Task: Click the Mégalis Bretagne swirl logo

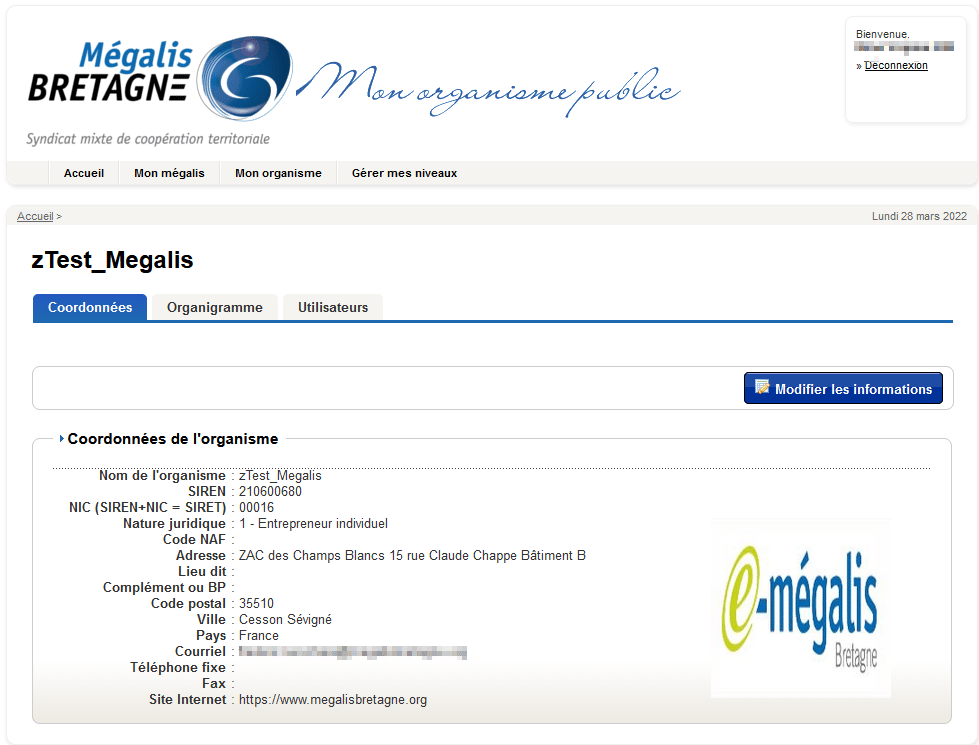Action: (243, 80)
